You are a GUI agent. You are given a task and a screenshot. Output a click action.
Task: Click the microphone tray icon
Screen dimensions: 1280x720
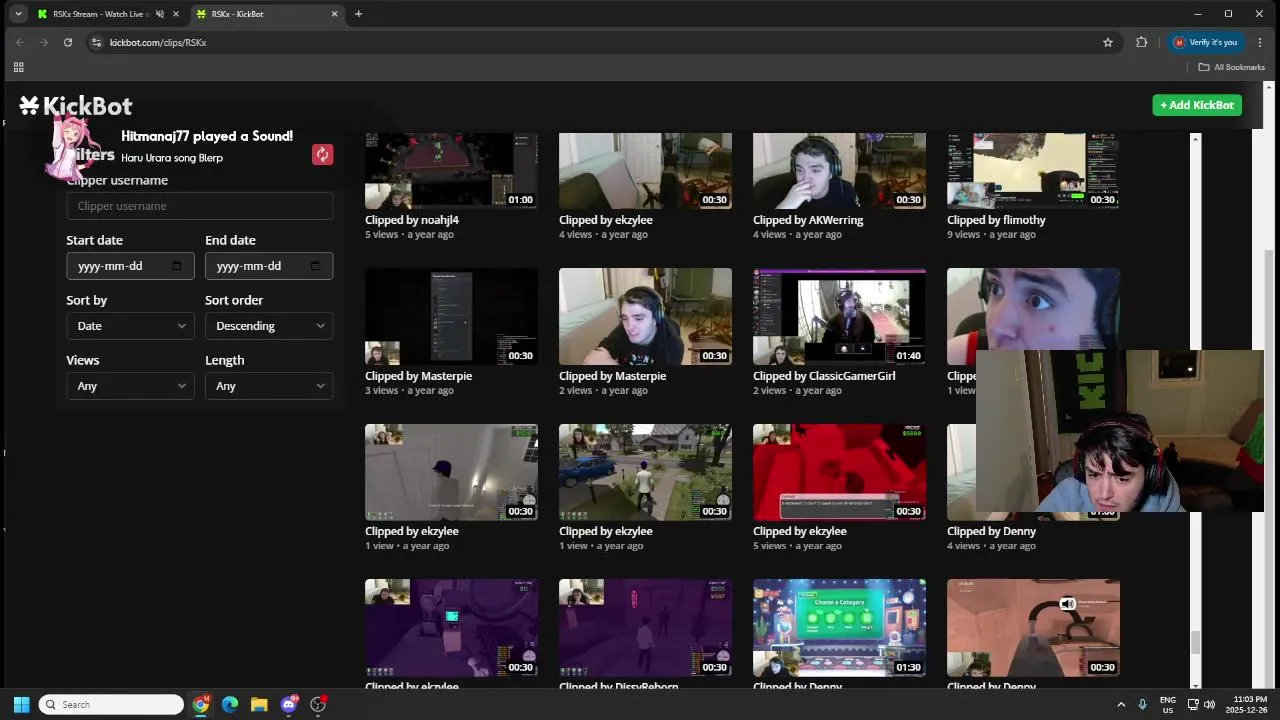click(x=1143, y=705)
